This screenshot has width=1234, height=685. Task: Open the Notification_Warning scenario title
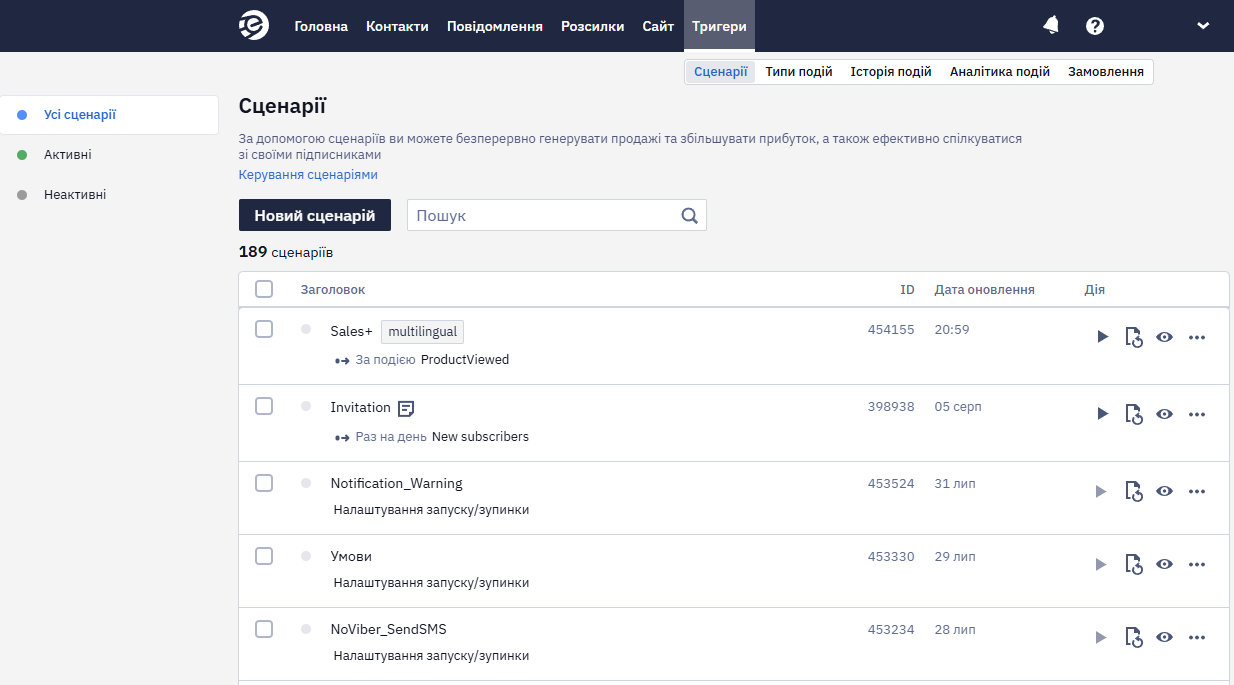click(x=397, y=484)
